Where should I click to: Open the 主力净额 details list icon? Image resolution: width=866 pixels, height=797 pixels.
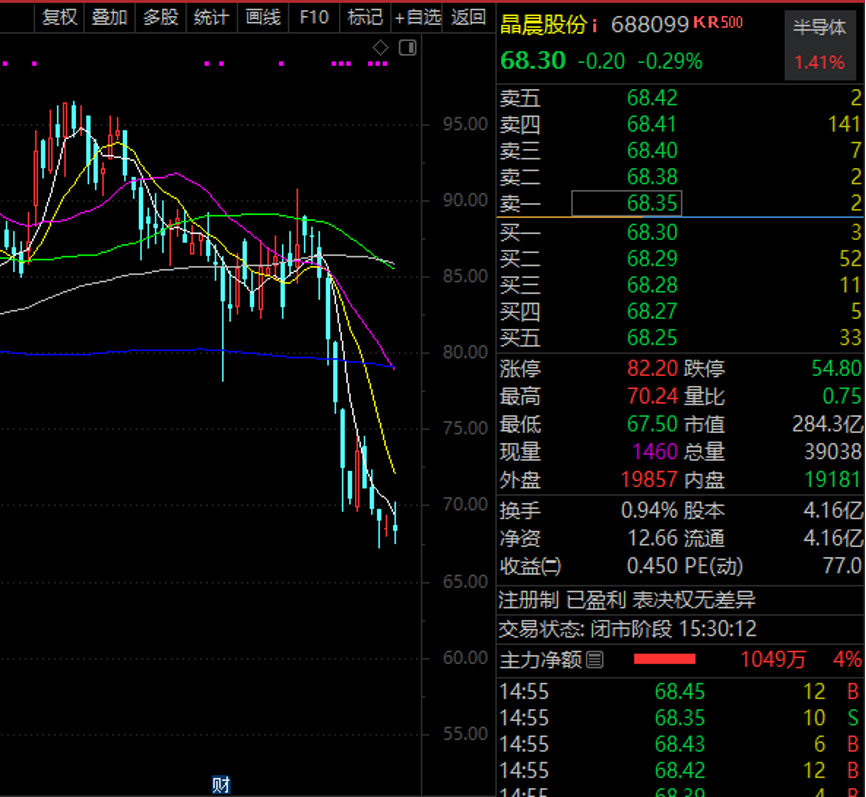coord(595,660)
